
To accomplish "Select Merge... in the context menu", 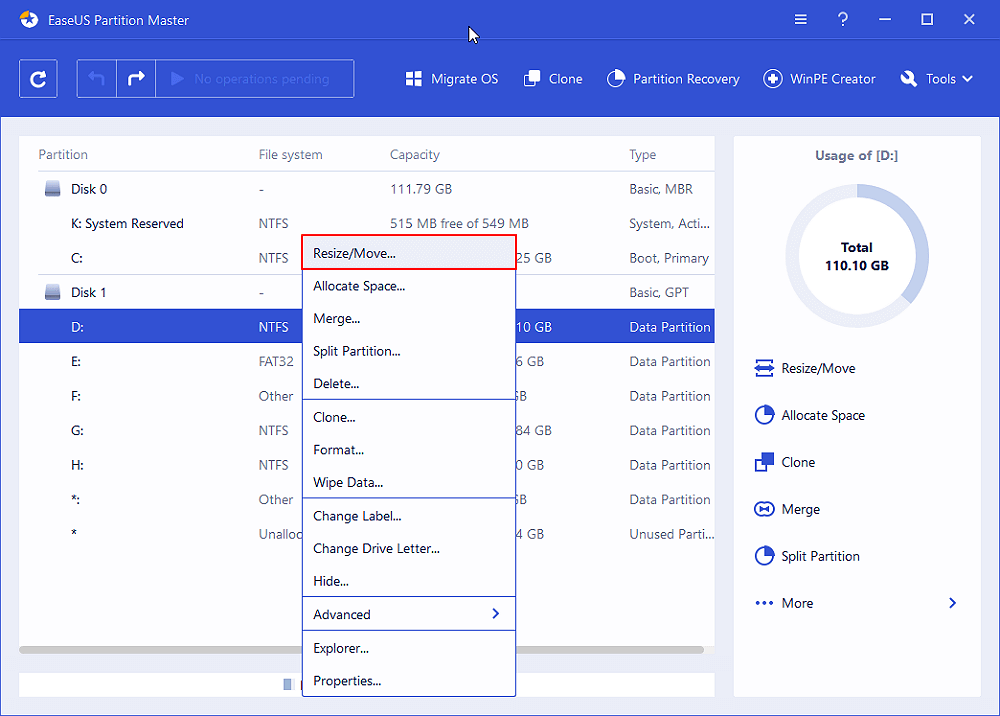I will coord(409,319).
